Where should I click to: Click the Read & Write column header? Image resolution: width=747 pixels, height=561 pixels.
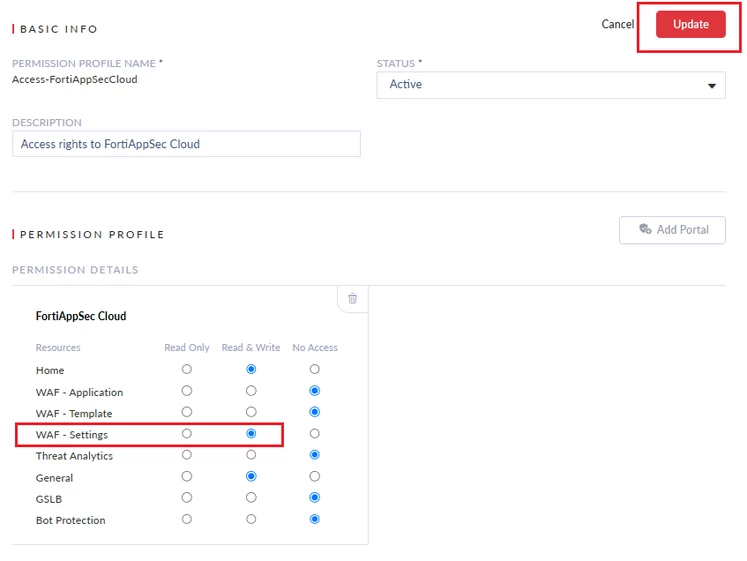[251, 348]
